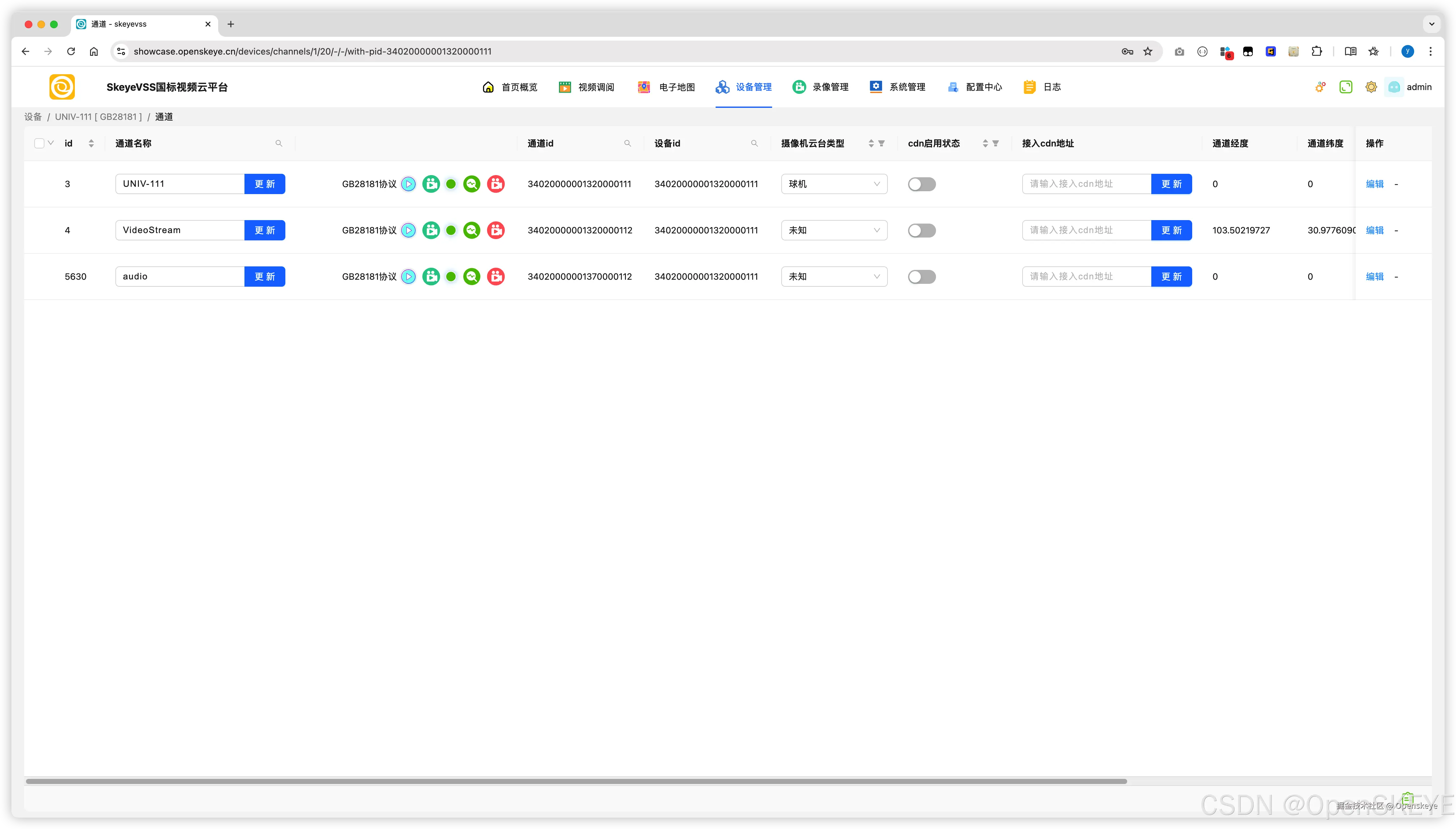Click the play icon in UNIV-111 row

tap(408, 184)
